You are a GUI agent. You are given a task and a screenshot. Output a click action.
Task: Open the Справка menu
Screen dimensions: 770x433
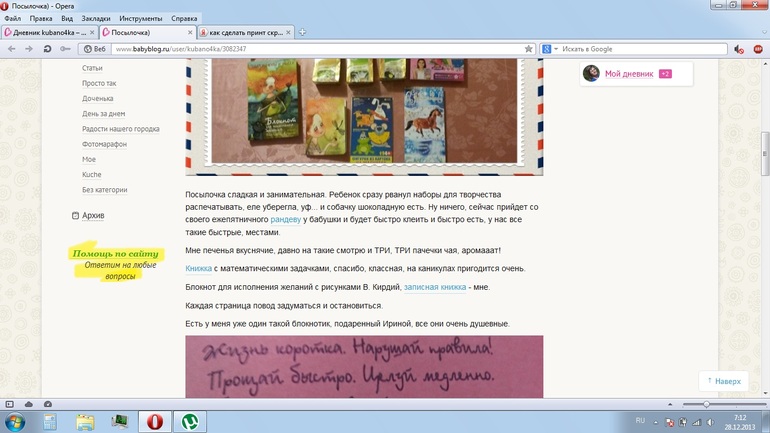tap(184, 18)
